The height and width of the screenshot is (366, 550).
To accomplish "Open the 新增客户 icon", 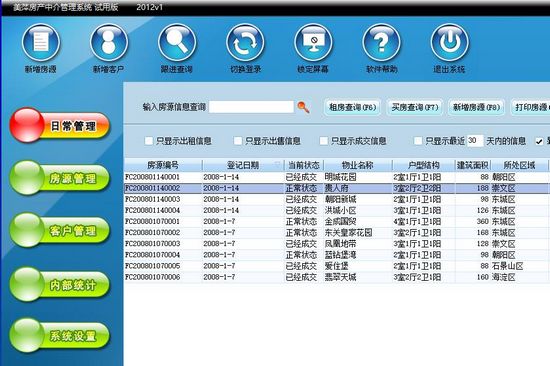I will coord(109,42).
